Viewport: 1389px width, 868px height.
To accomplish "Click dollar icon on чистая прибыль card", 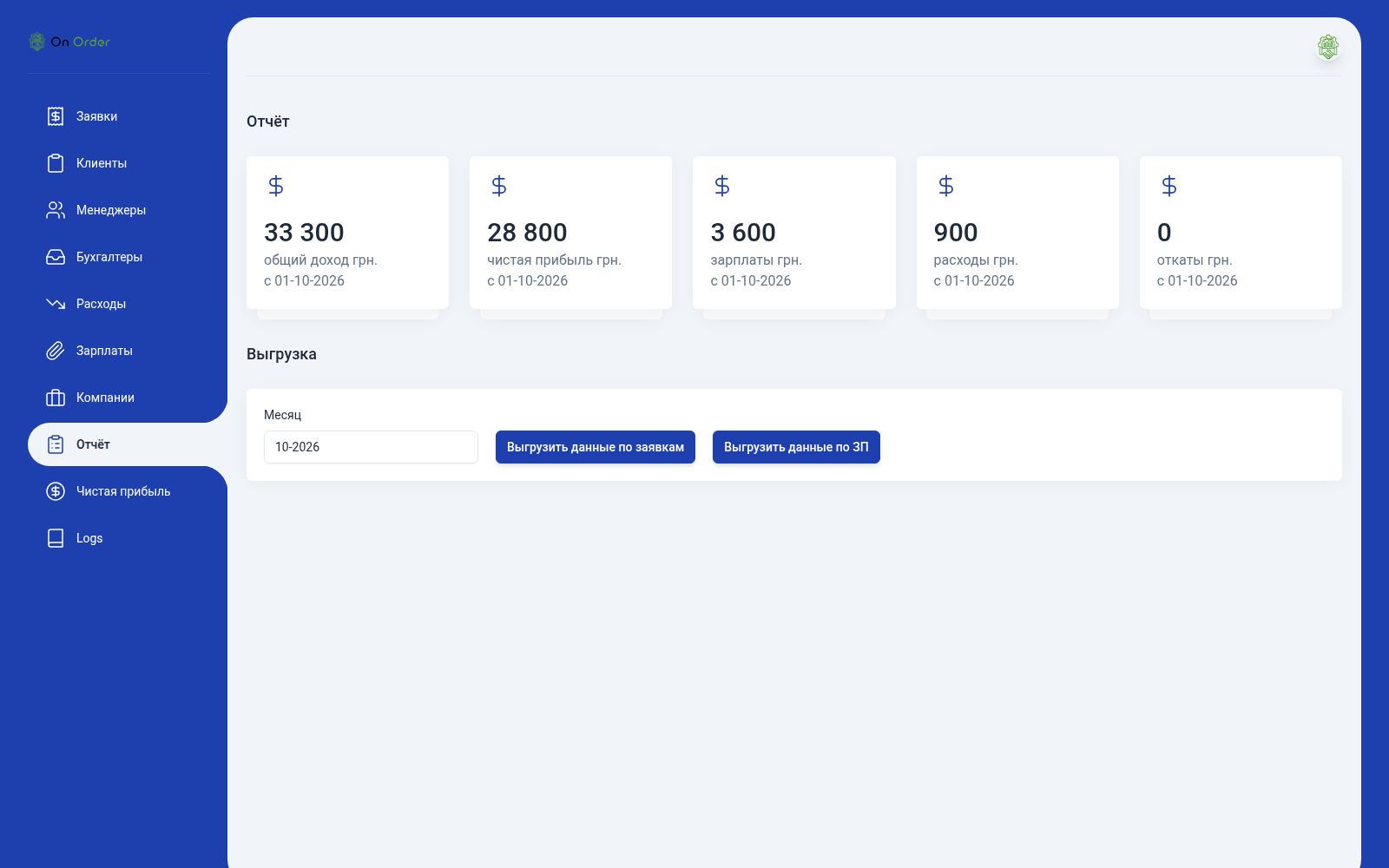I will coord(499,186).
